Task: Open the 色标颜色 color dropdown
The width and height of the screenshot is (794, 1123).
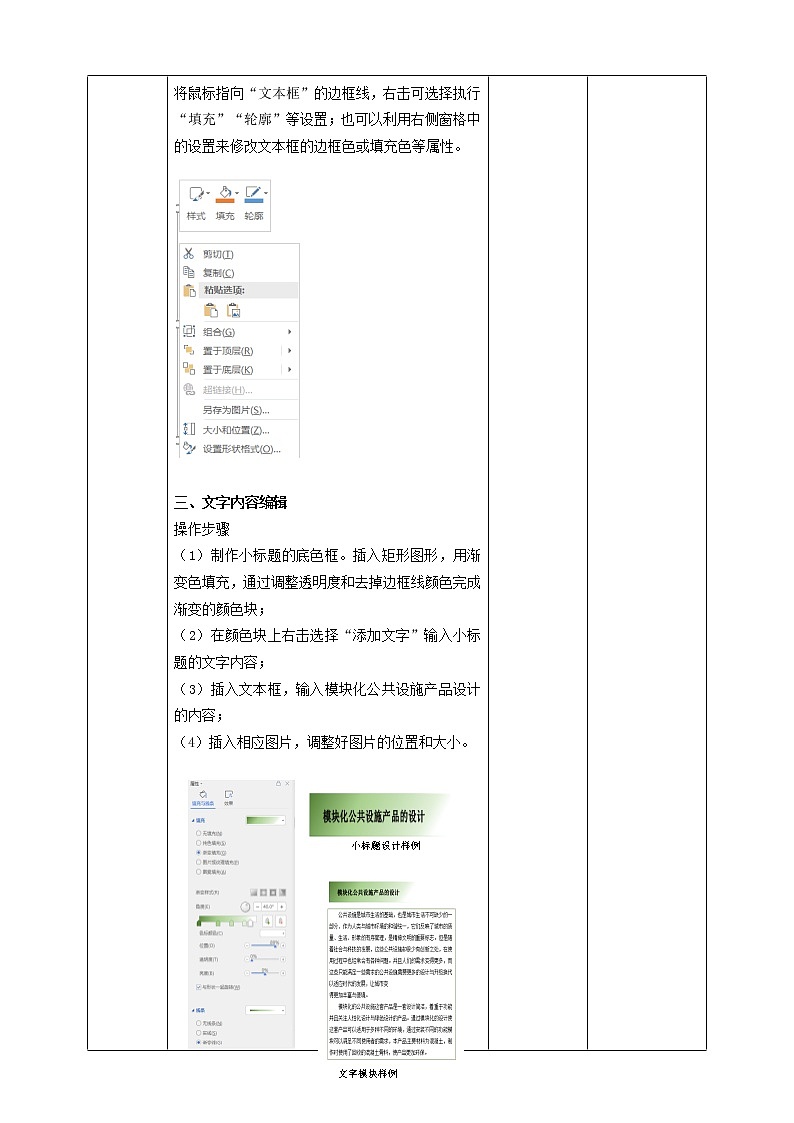Action: click(x=272, y=933)
